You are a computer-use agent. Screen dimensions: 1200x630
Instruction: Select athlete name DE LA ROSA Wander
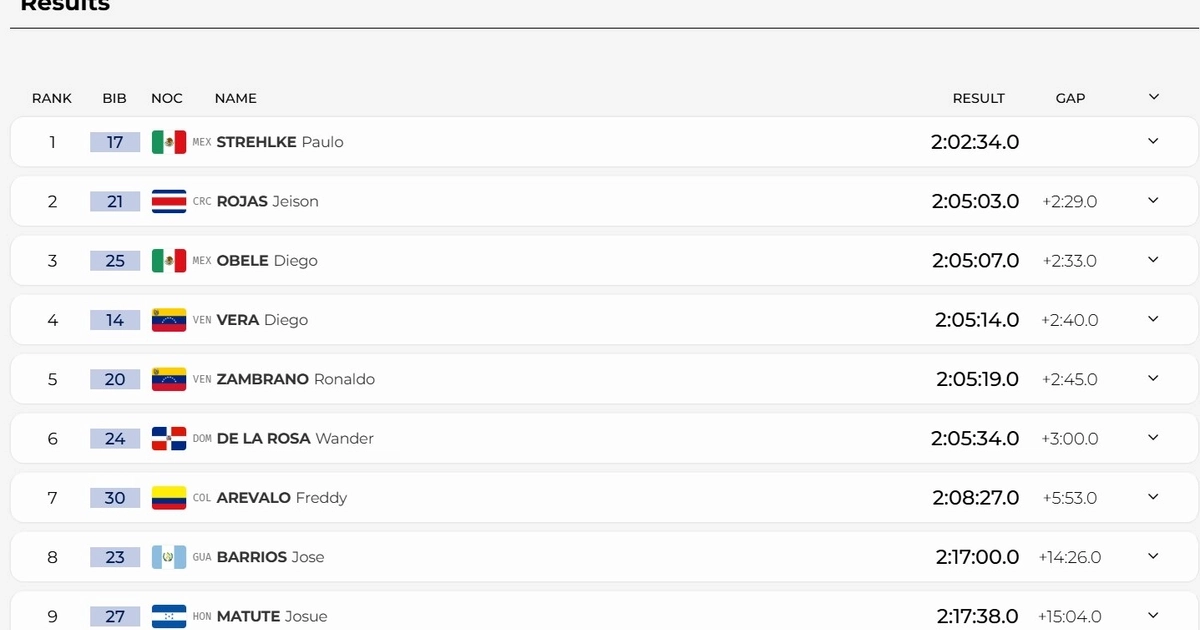coord(295,438)
